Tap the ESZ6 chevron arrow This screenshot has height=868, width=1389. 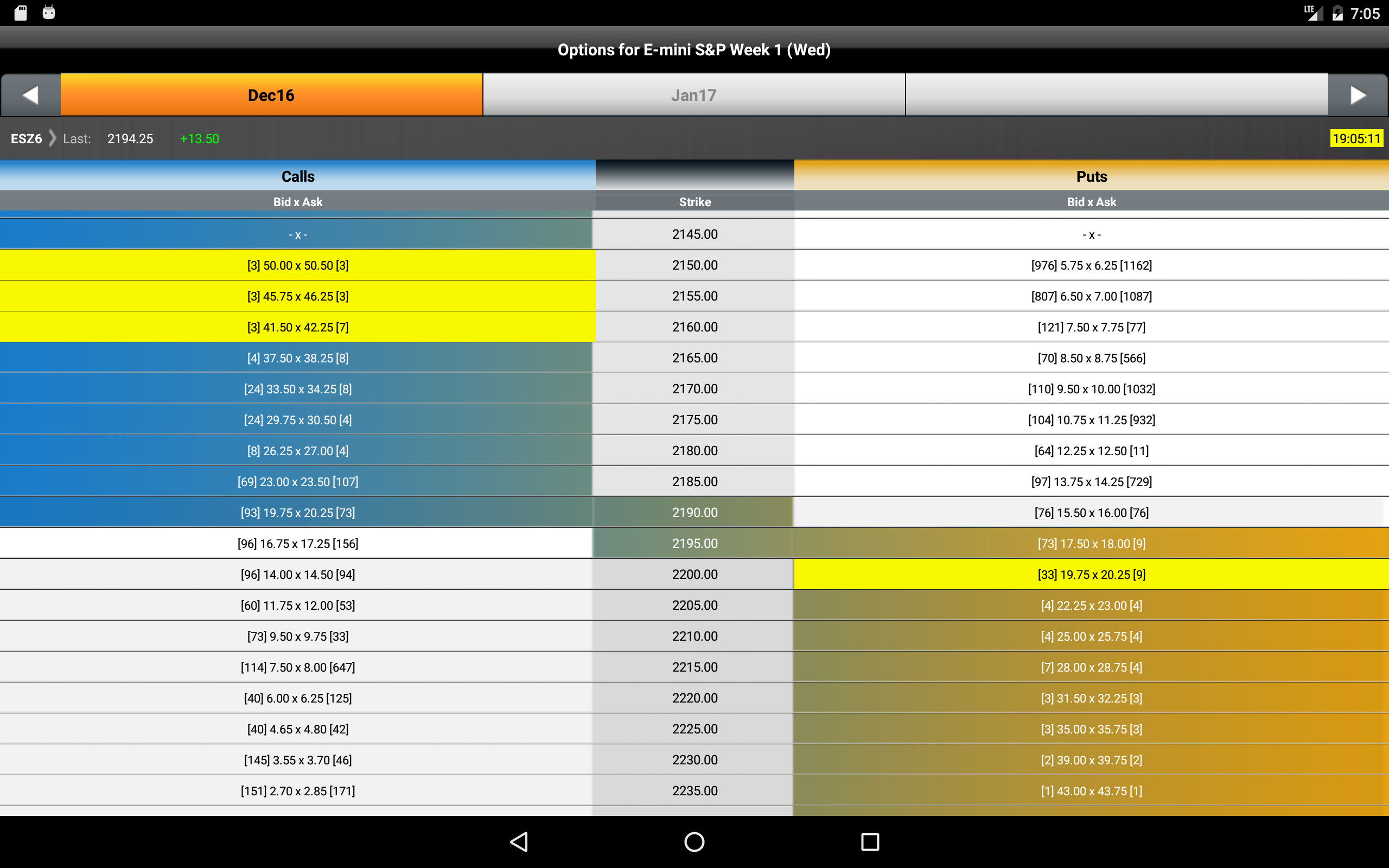point(52,138)
